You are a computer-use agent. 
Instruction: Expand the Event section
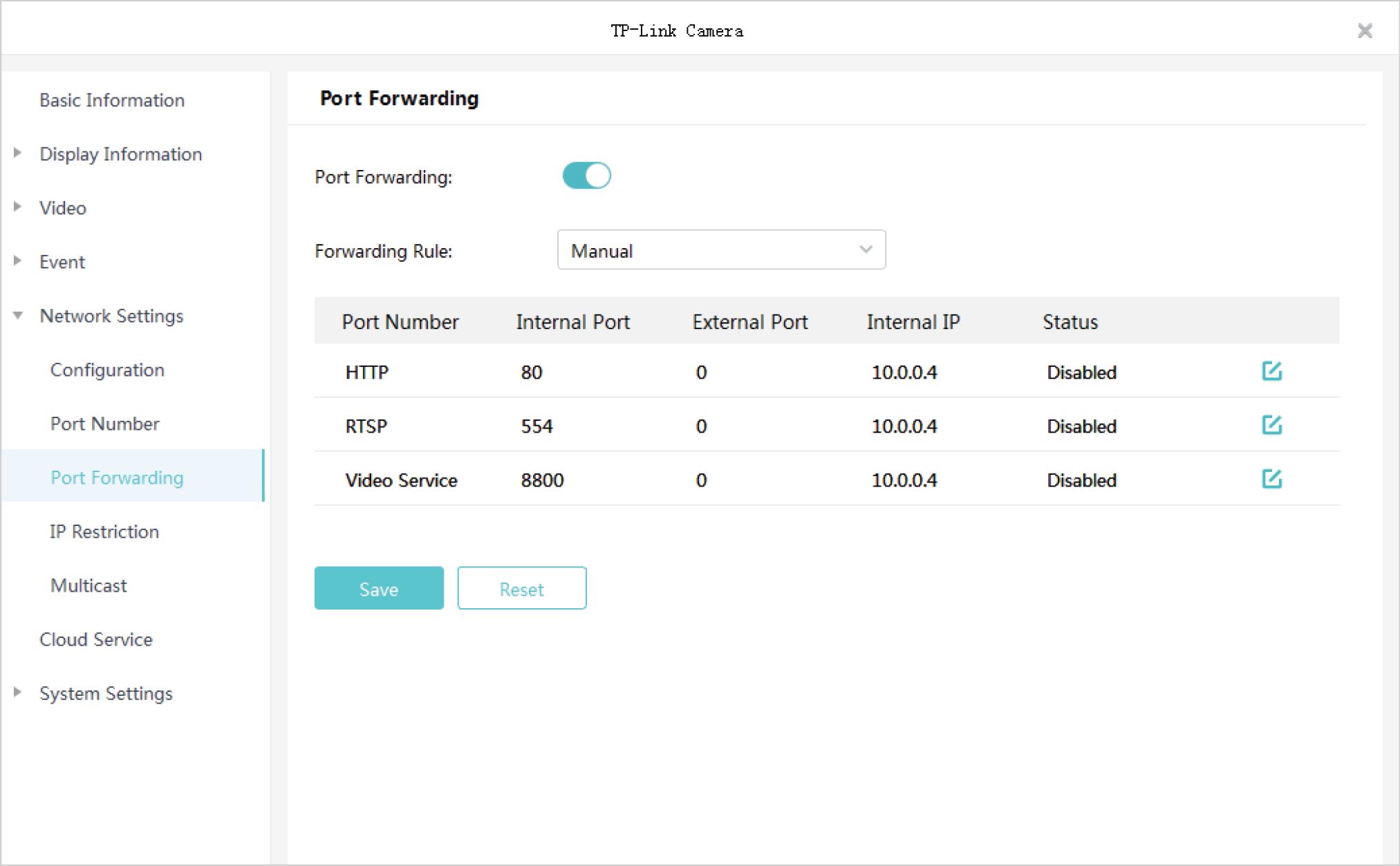click(18, 261)
